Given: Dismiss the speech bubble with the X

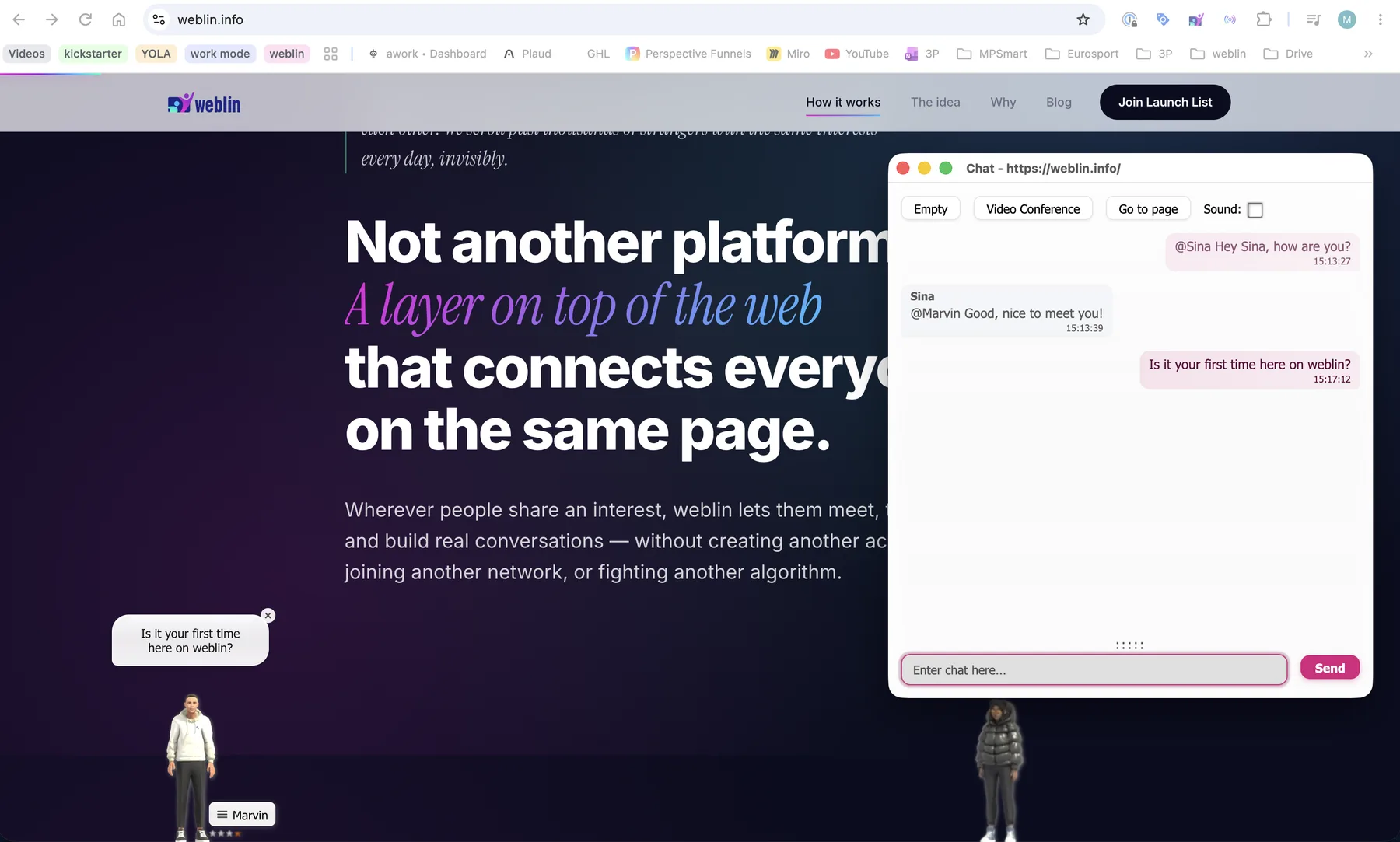Looking at the screenshot, I should click(x=268, y=615).
